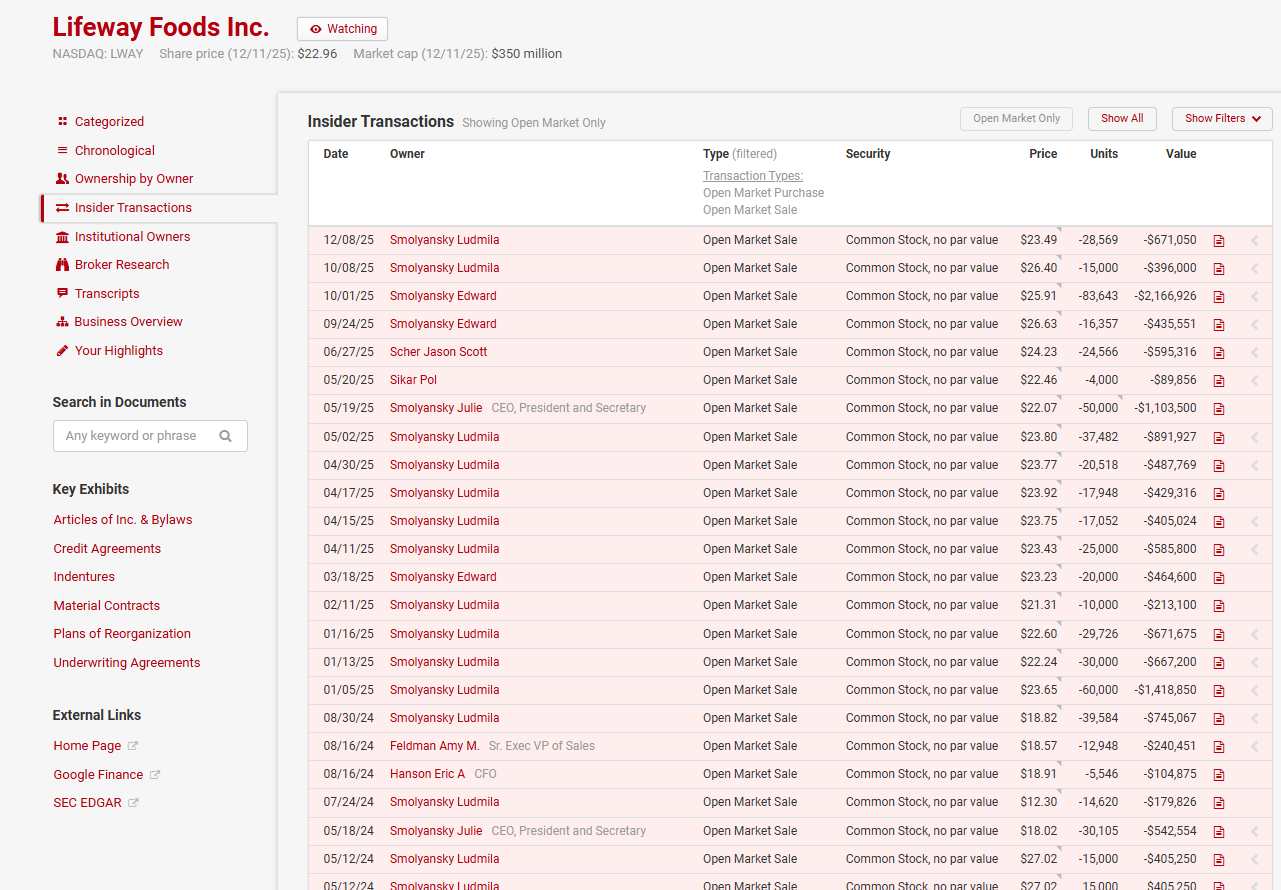
Task: Open filing document for 10/01/25 Smolyansky Edward sale
Action: click(1219, 296)
